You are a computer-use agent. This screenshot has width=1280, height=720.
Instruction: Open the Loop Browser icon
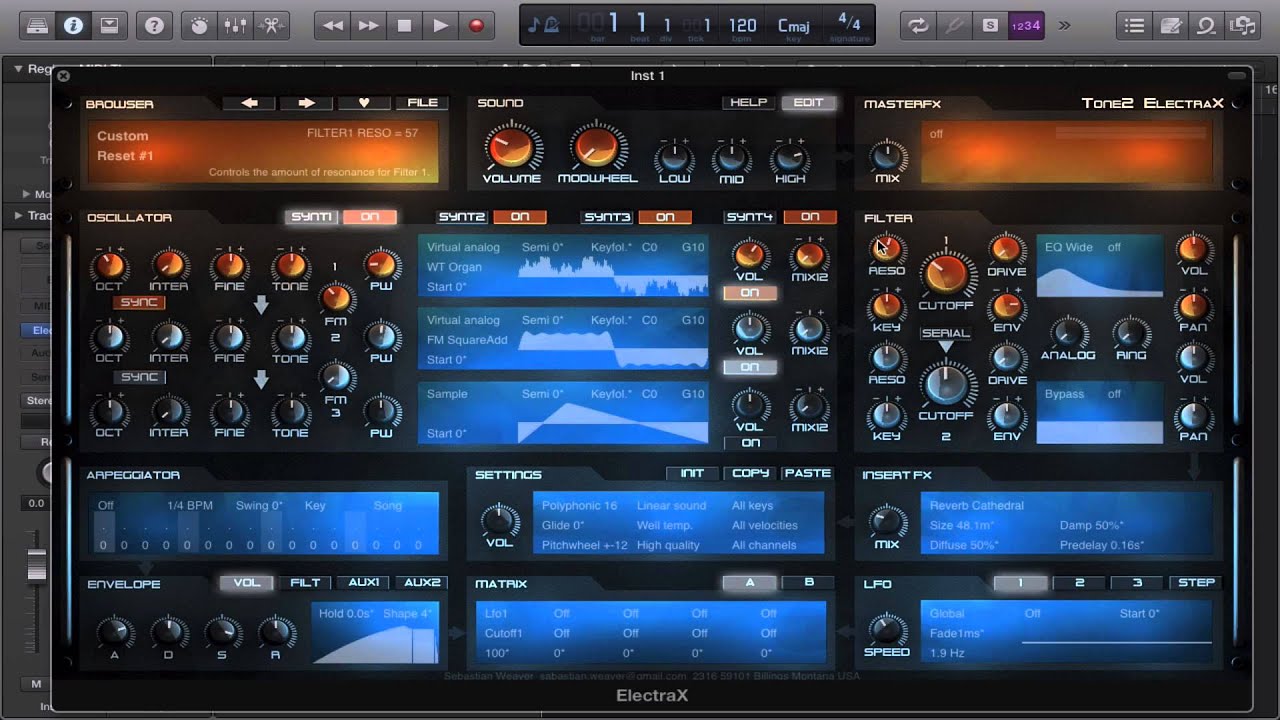1206,25
